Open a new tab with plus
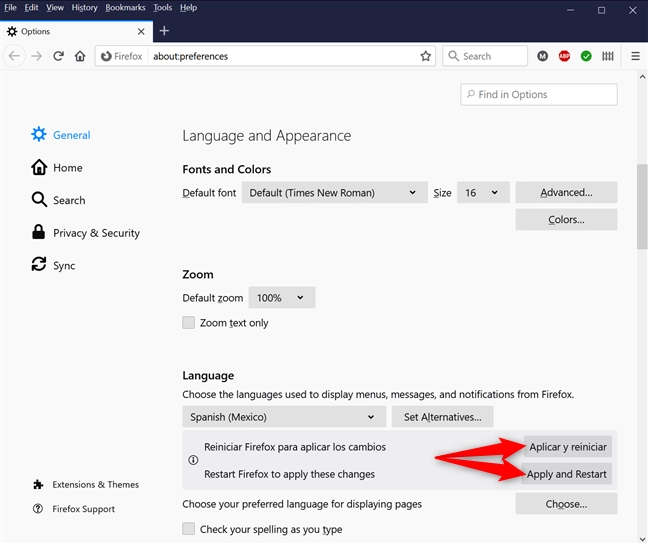Image resolution: width=648 pixels, height=544 pixels. (164, 31)
